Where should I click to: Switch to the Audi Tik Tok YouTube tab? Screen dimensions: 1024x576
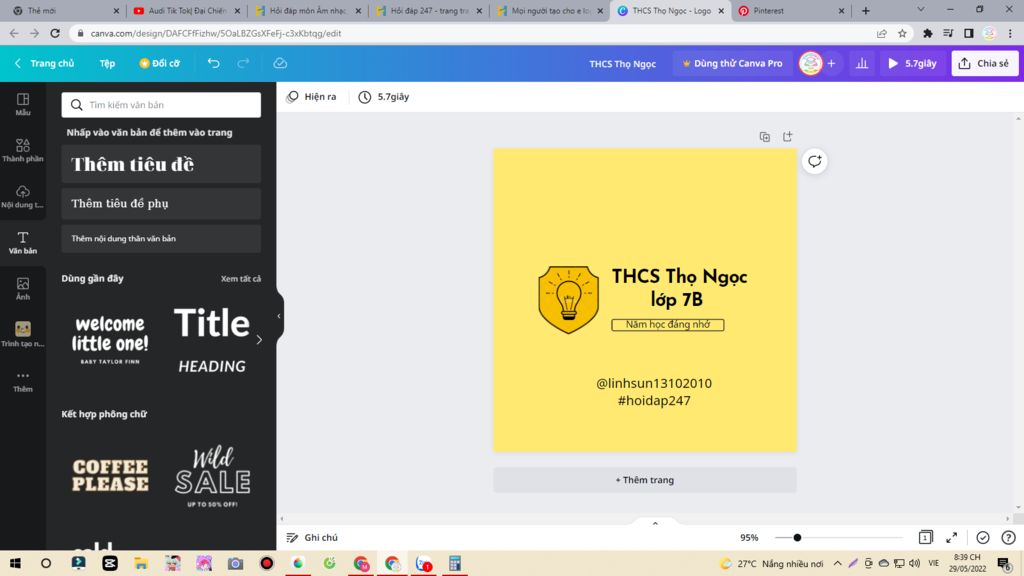pyautogui.click(x=186, y=10)
